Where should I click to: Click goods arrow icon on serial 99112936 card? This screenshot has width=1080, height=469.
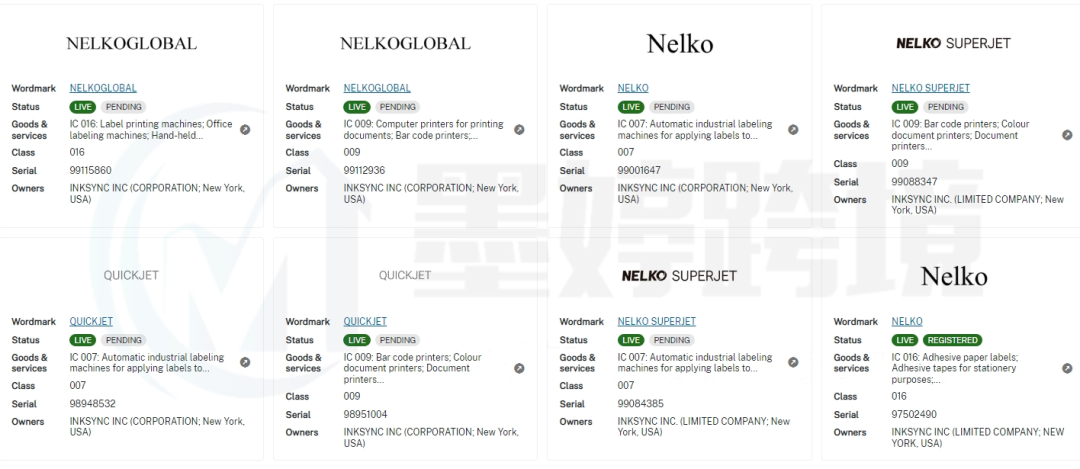pyautogui.click(x=519, y=130)
